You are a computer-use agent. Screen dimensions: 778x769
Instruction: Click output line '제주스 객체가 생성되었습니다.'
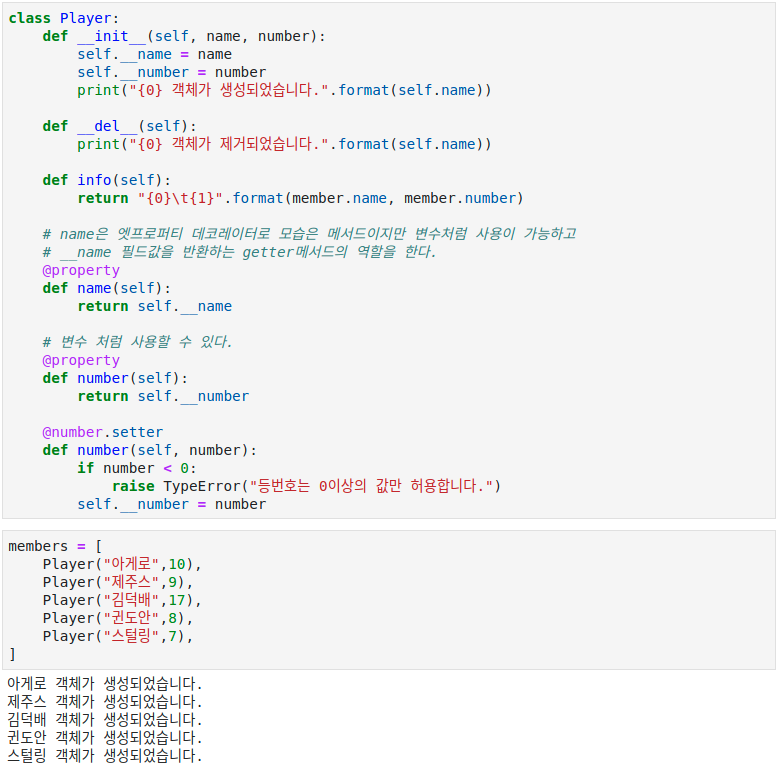tap(105, 702)
